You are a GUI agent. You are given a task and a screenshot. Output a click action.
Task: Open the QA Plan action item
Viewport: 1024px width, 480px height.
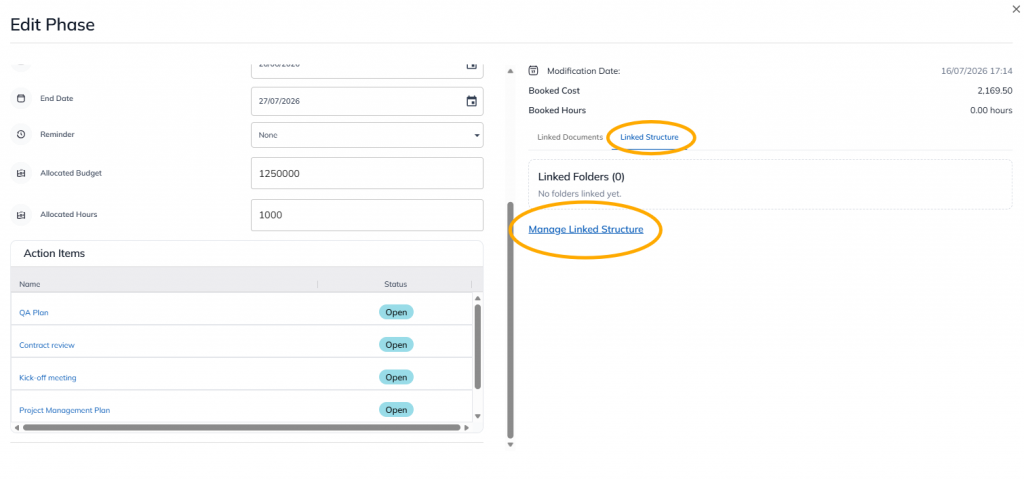point(34,312)
